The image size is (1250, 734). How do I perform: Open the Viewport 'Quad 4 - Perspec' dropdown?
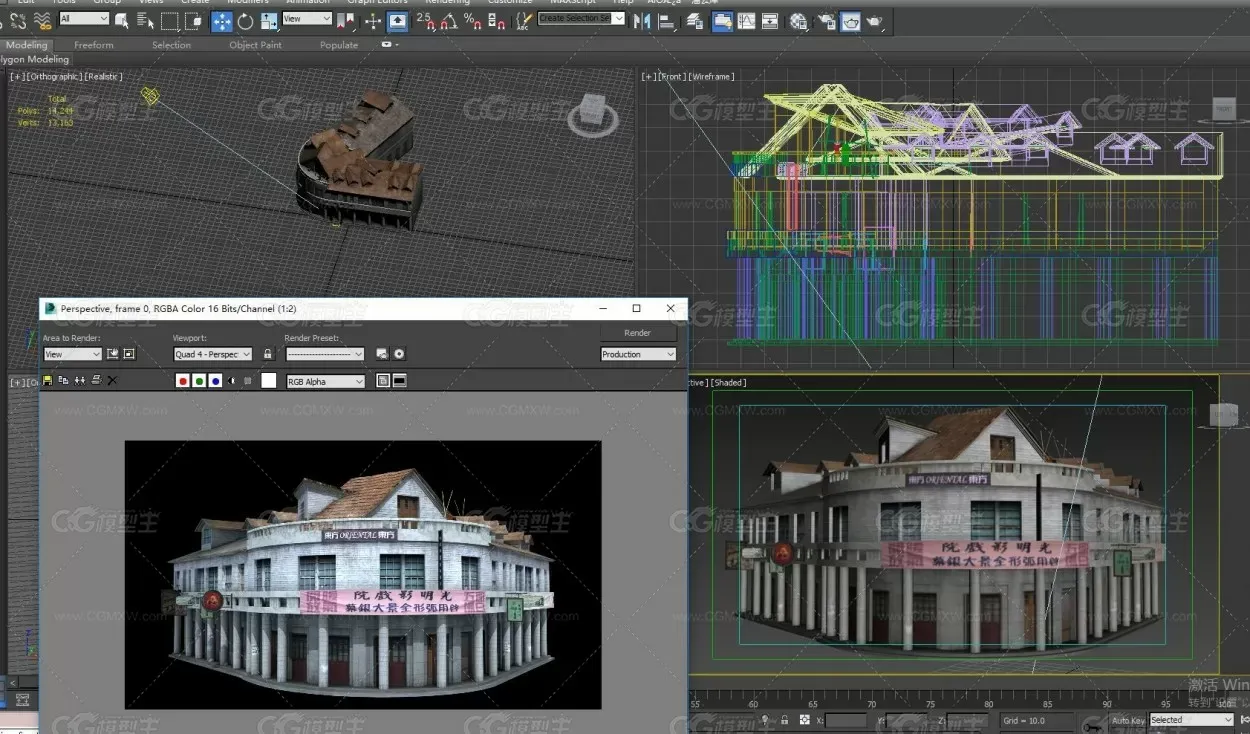tap(213, 354)
